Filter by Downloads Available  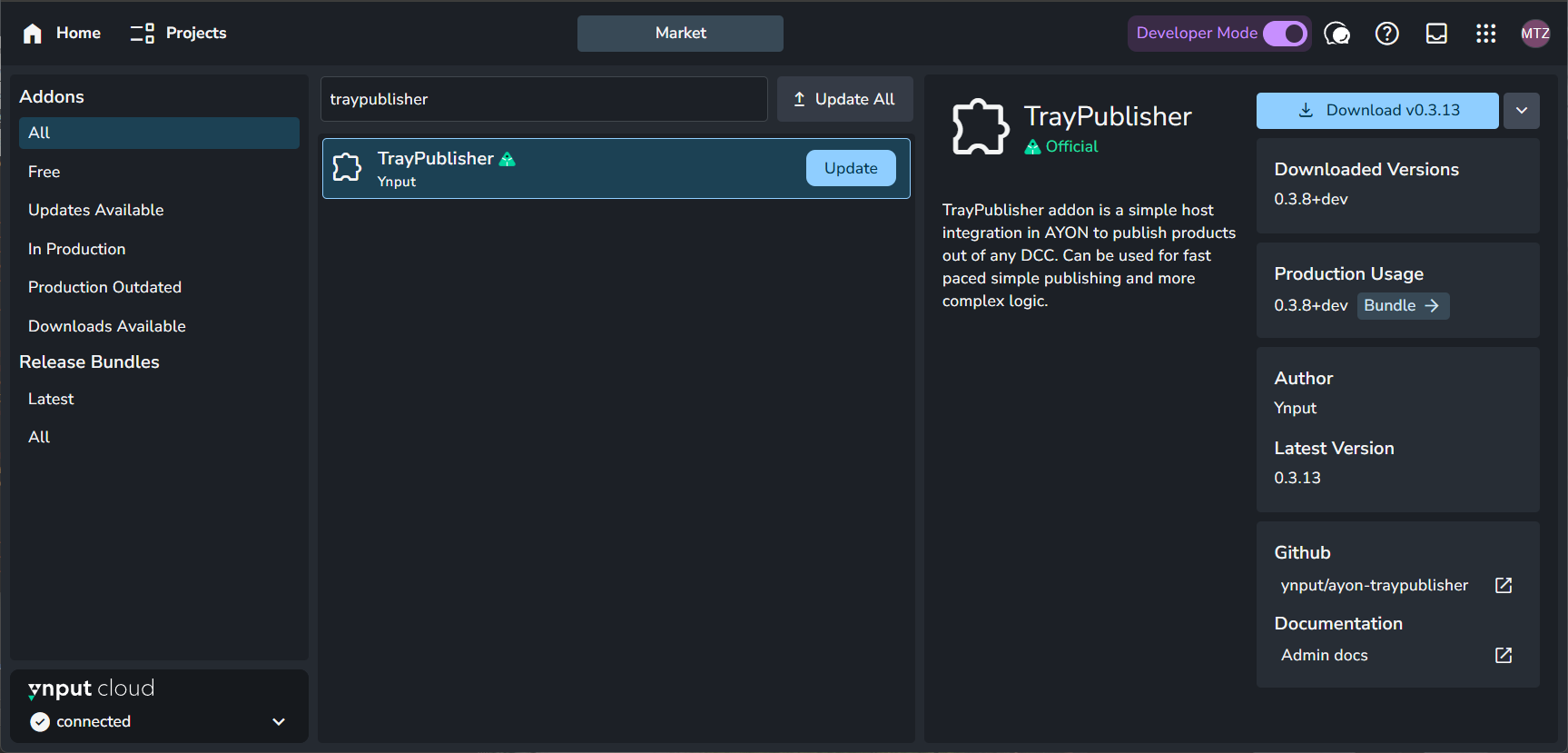point(159,326)
